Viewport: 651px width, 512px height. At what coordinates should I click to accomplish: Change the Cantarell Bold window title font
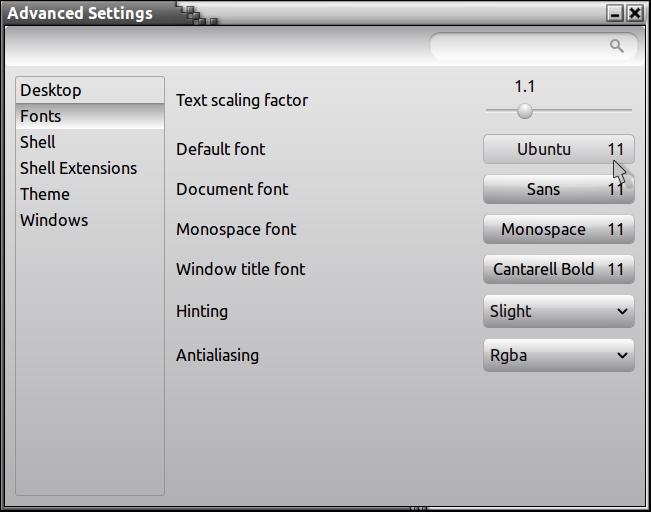[558, 269]
